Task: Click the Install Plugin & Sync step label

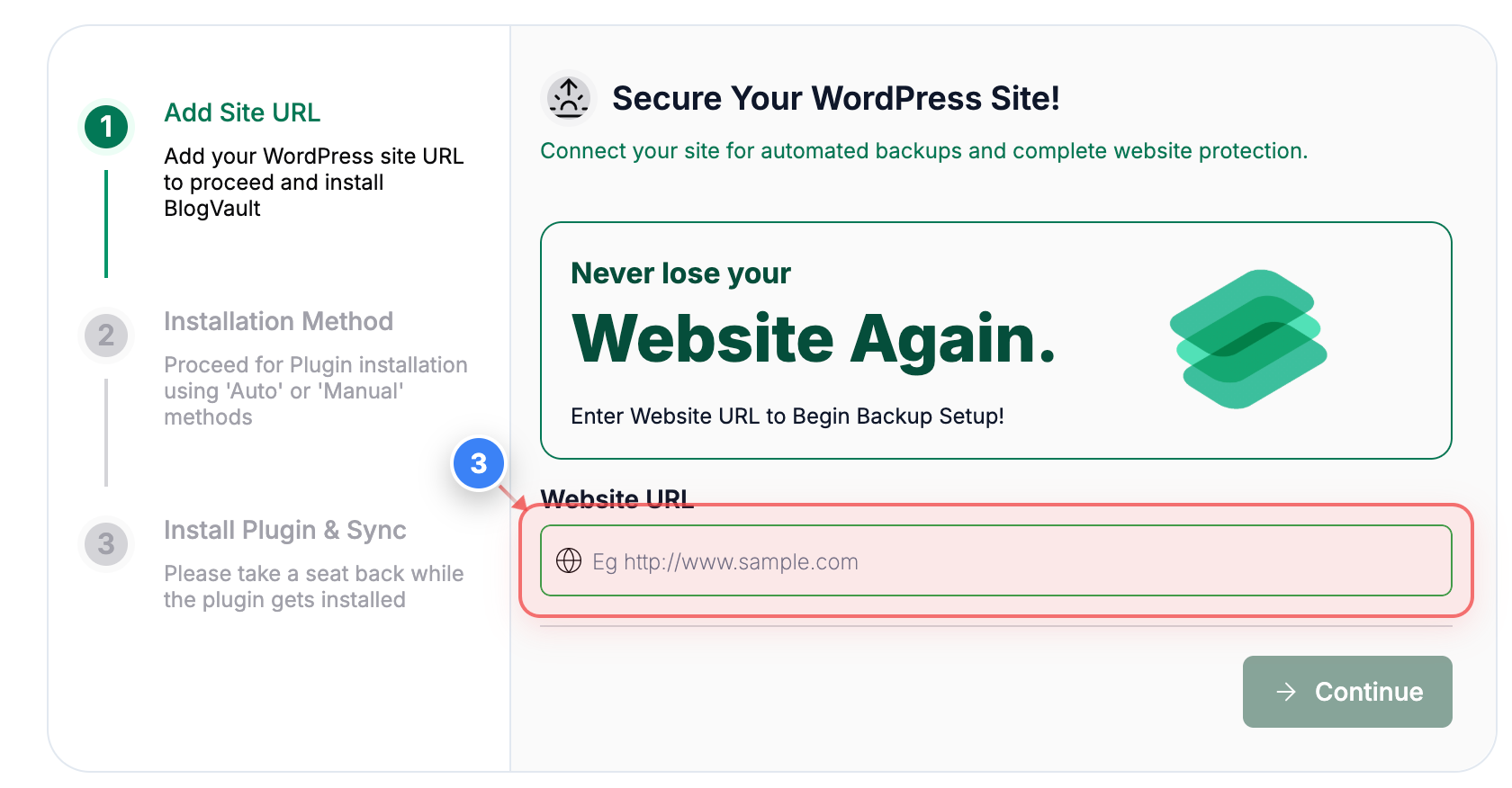Action: click(284, 530)
